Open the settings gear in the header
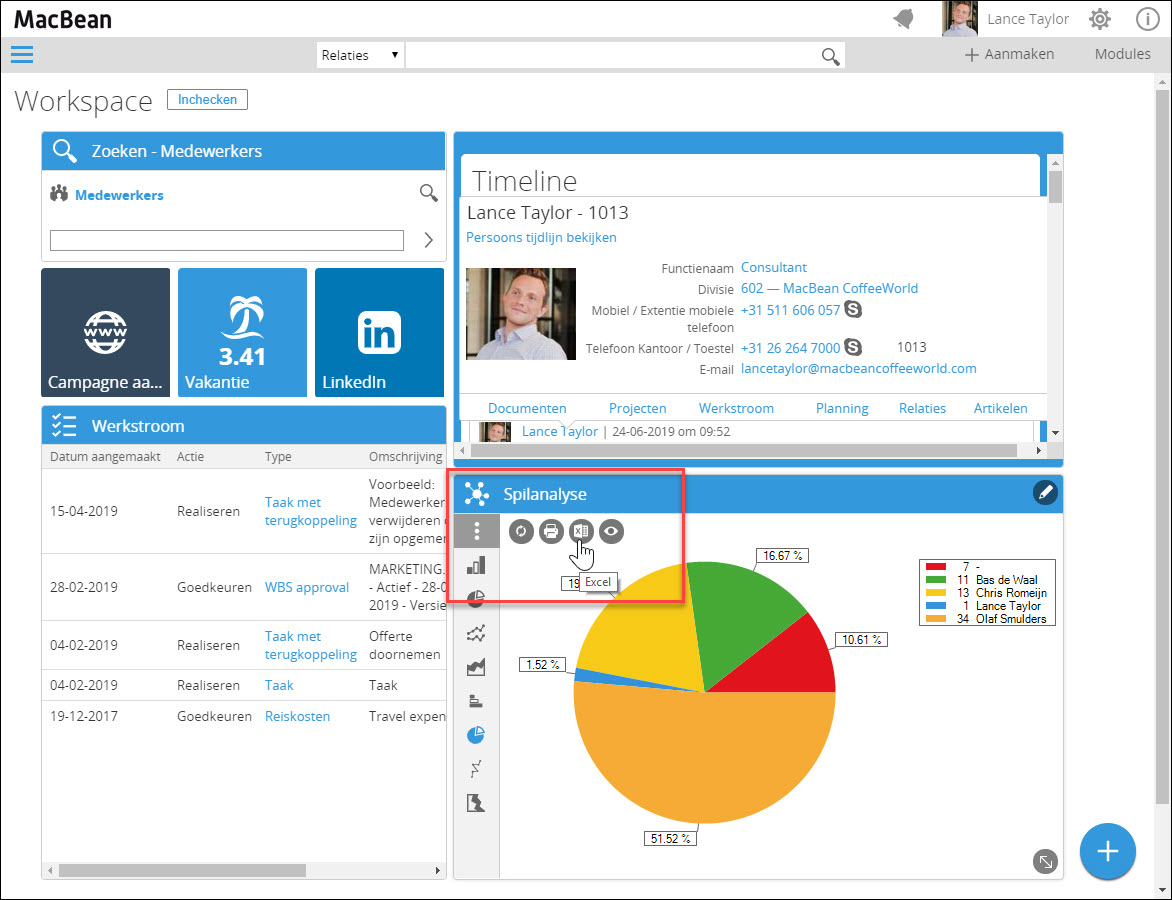The width and height of the screenshot is (1172, 900). coord(1099,19)
